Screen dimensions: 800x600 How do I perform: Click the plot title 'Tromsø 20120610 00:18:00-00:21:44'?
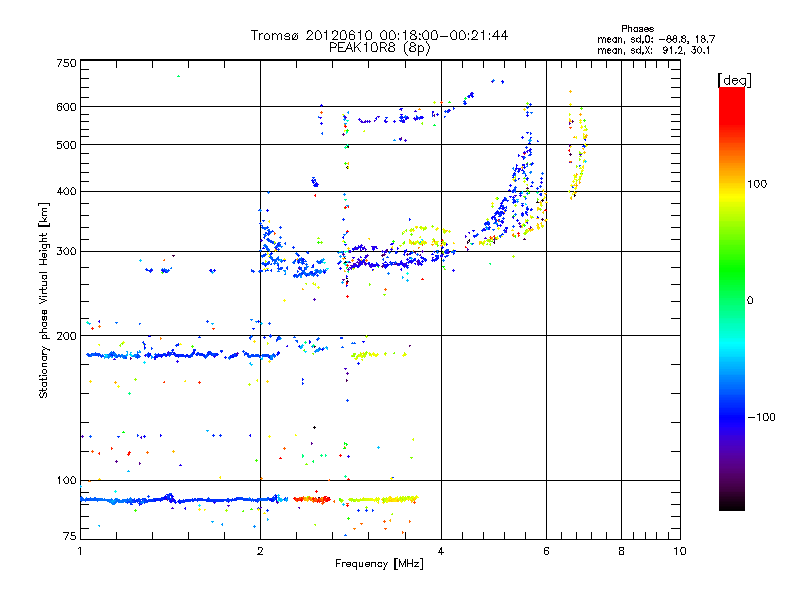tap(379, 35)
